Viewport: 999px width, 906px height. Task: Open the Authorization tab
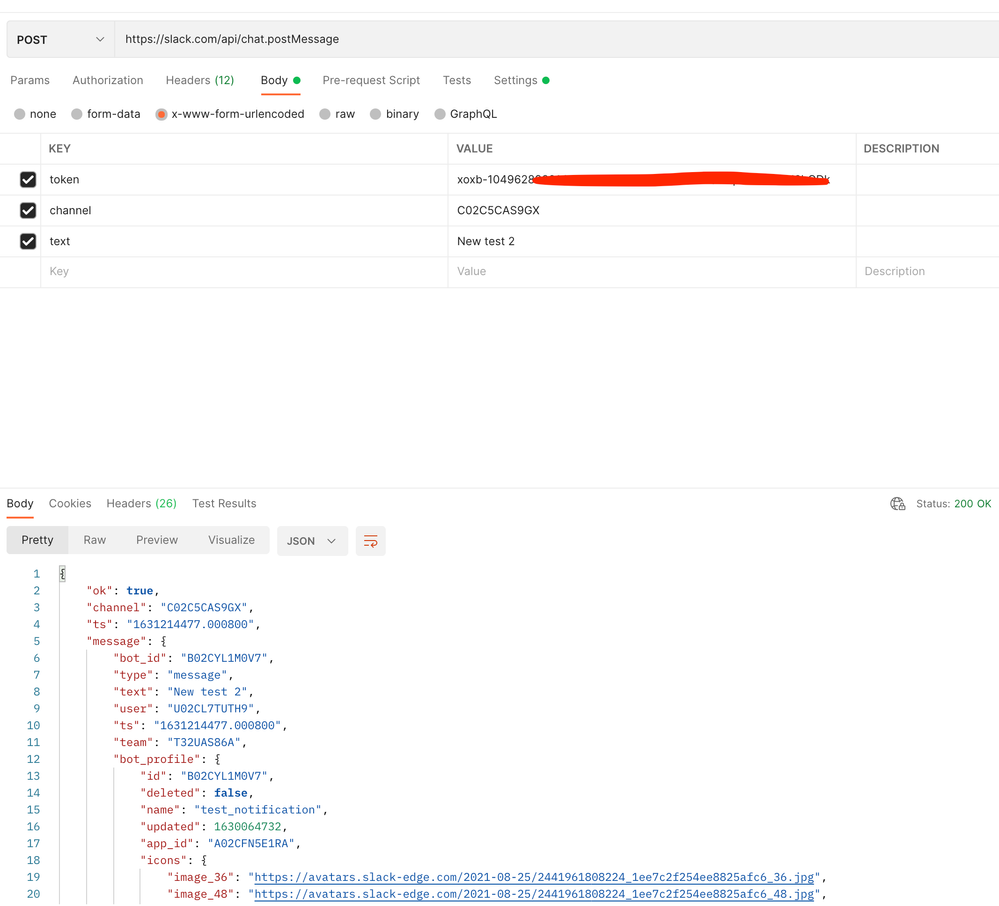pos(108,80)
